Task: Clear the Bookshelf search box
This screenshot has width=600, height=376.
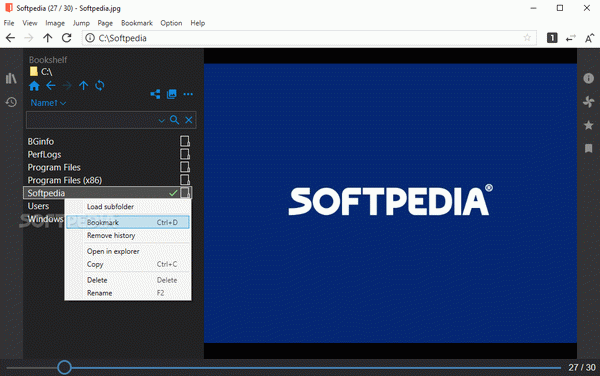Action: (x=189, y=120)
